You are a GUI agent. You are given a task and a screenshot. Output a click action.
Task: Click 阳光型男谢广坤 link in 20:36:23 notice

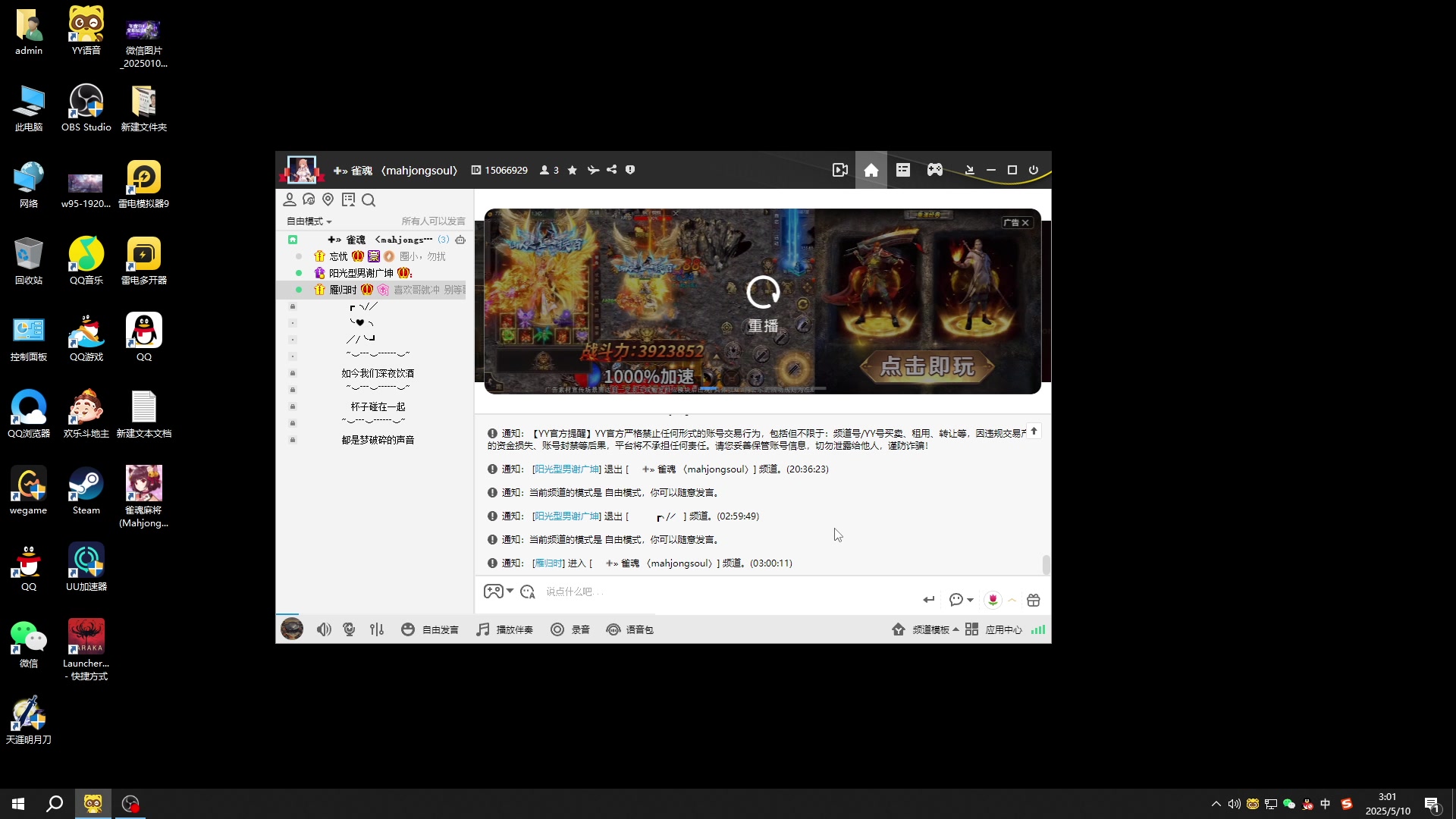coord(566,469)
